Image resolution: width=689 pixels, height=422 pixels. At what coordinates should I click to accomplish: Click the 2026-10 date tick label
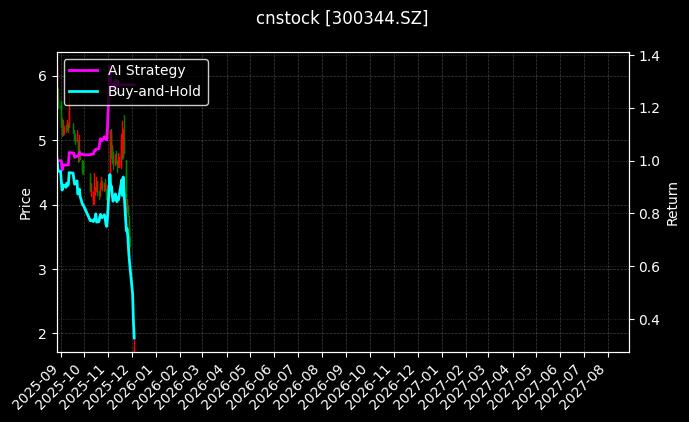coord(353,380)
